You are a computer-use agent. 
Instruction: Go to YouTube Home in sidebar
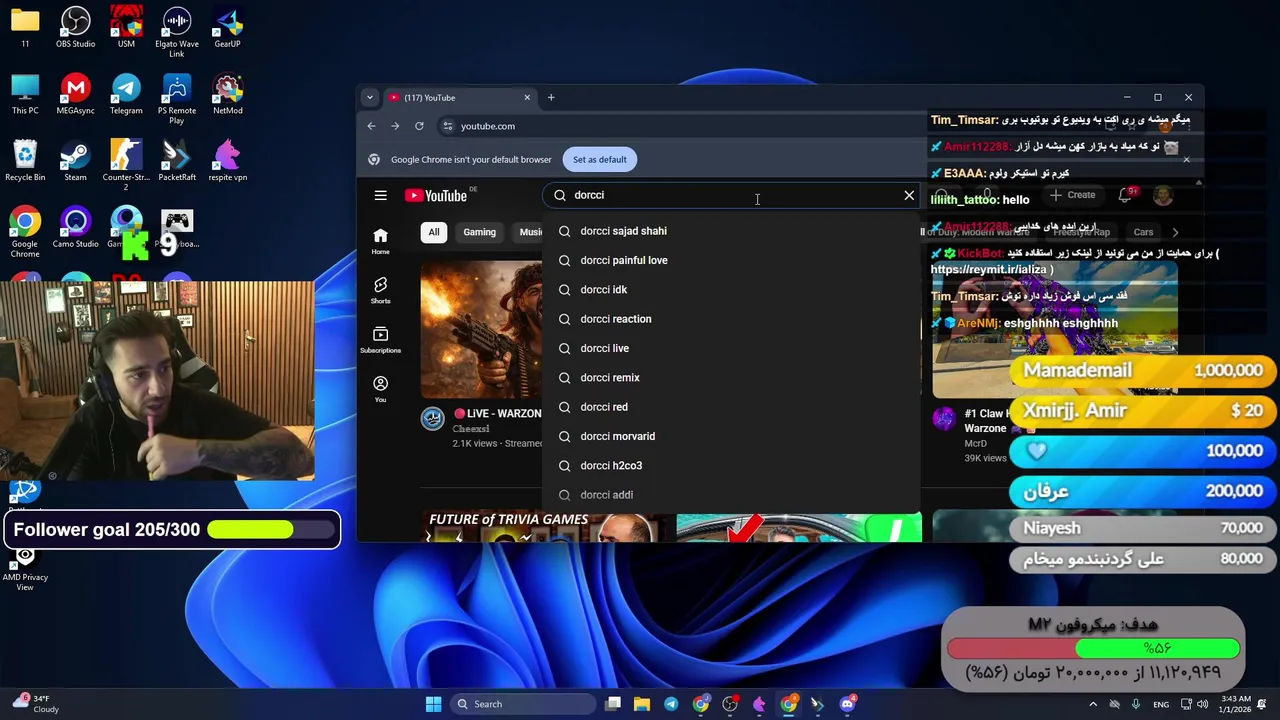click(380, 241)
